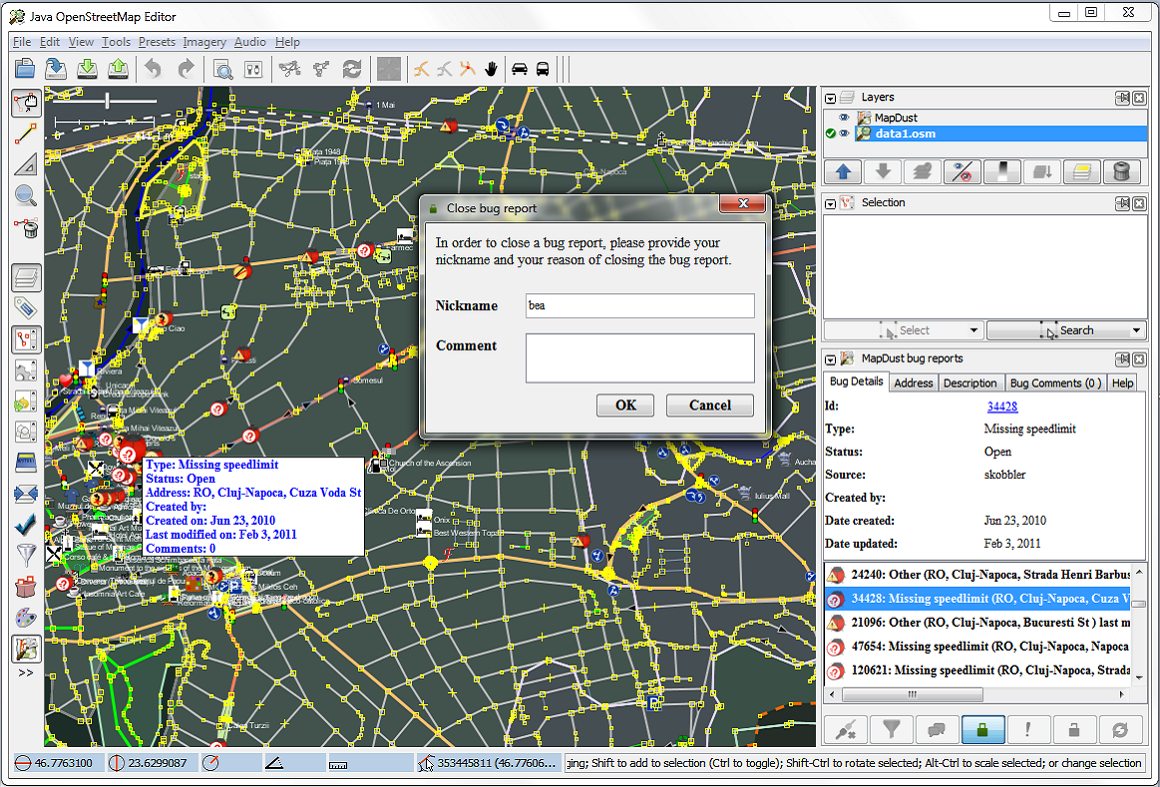This screenshot has width=1160, height=787.
Task: Click the Open file toolbar icon
Action: [x=25, y=69]
